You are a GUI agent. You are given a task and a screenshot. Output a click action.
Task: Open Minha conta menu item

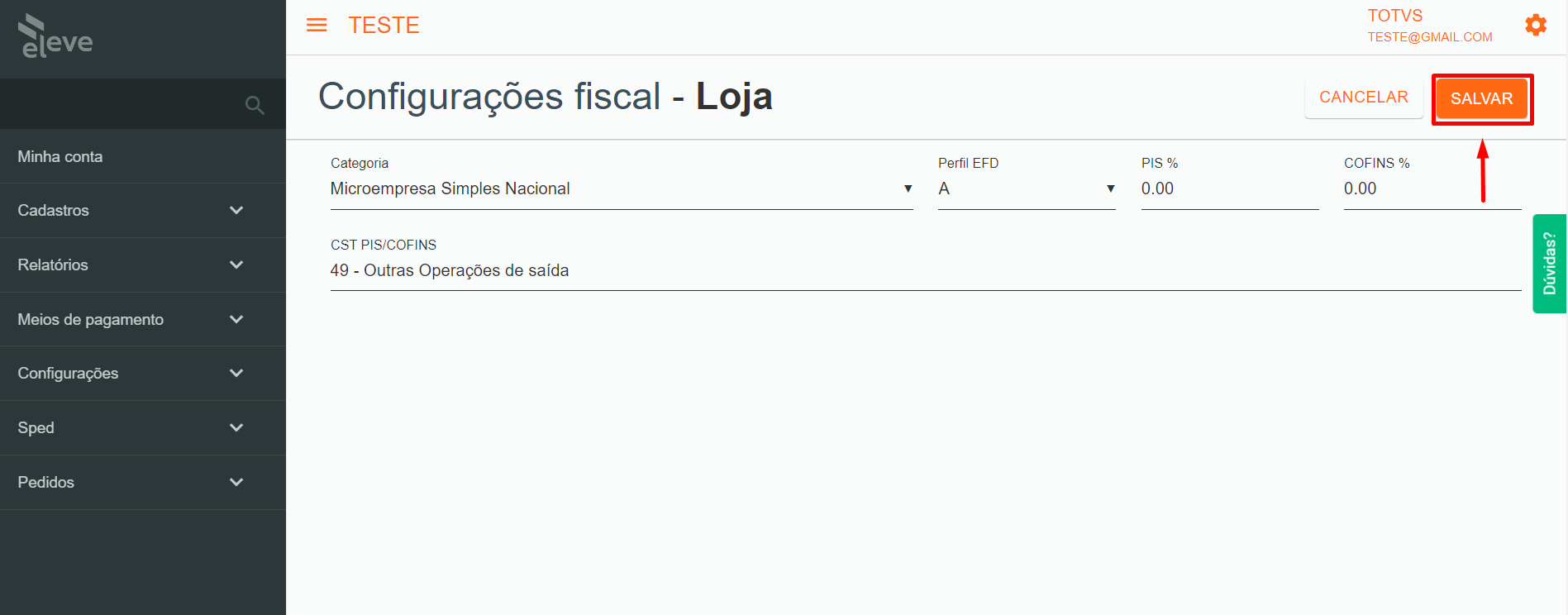[143, 156]
